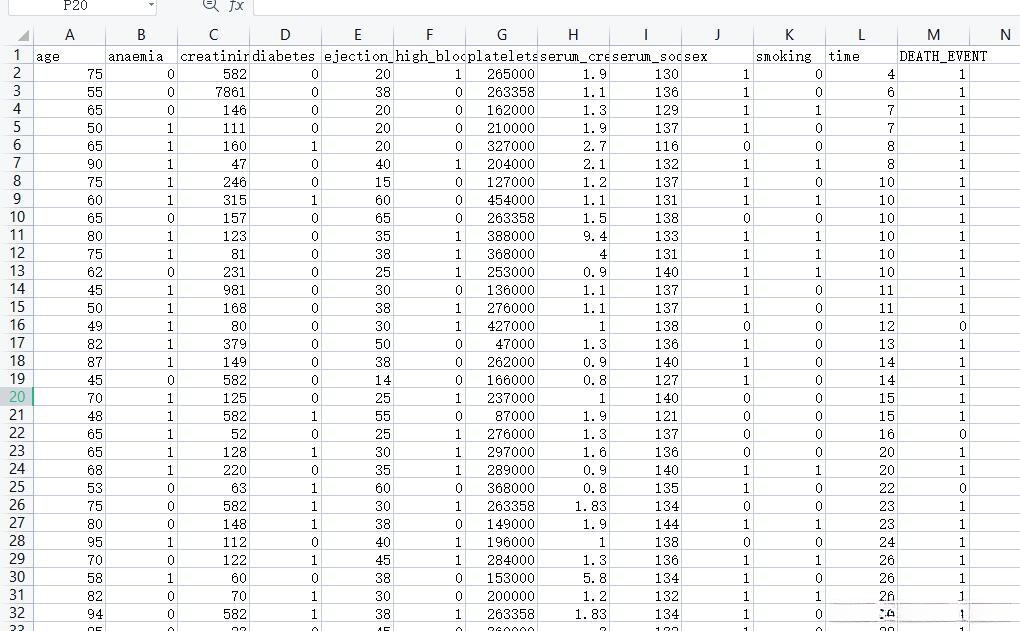Click the time cell 22 in row 25
Viewport: 1020px width, 631px height.
(x=861, y=488)
